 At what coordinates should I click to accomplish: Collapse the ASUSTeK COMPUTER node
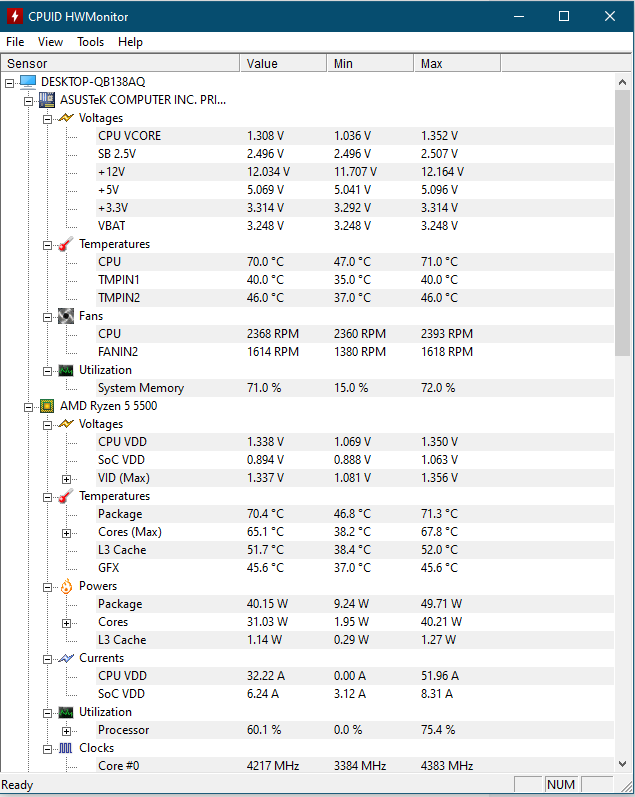point(29,101)
